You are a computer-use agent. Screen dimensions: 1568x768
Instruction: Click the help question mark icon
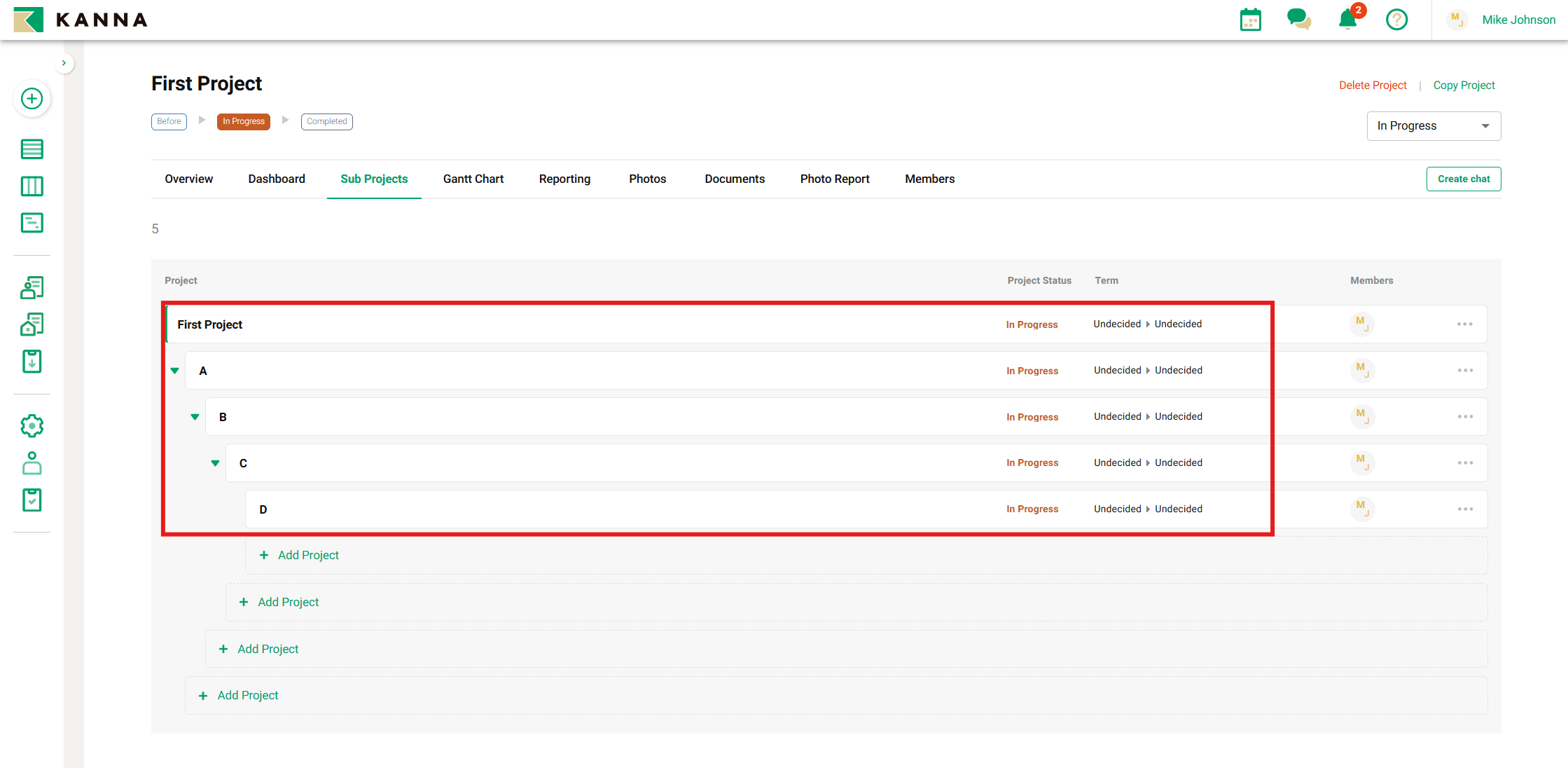point(1396,20)
